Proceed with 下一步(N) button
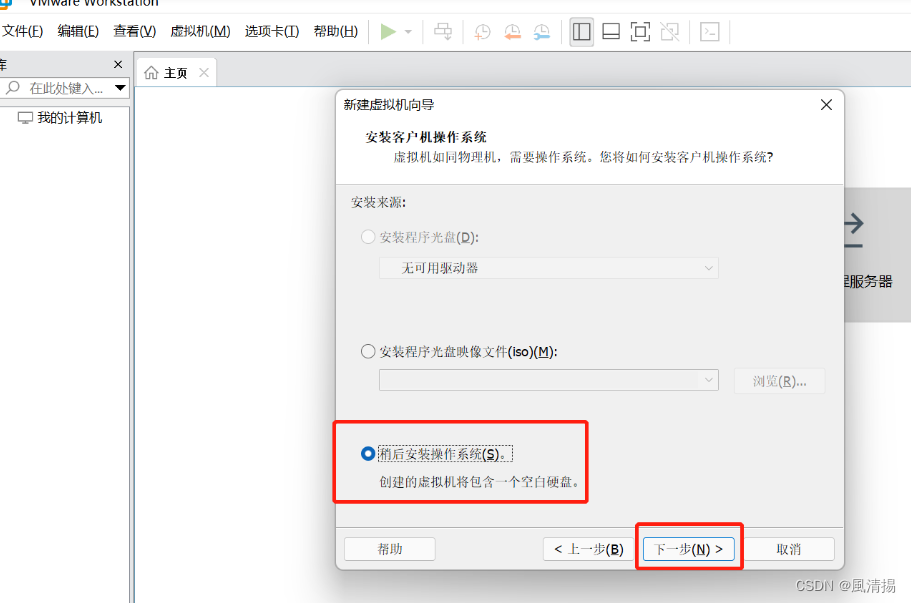Viewport: 911px width, 603px height. click(688, 549)
